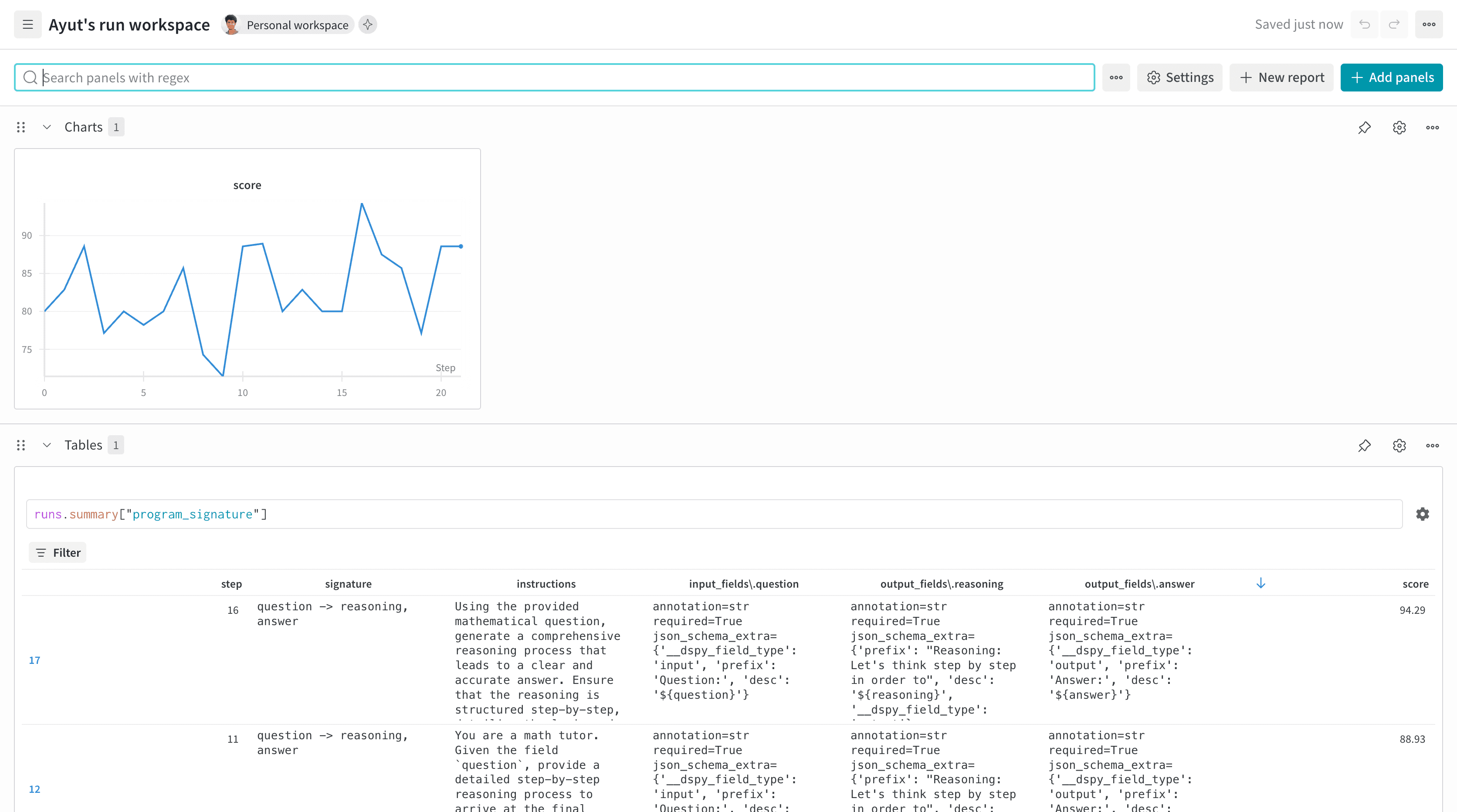This screenshot has height=812, width=1457.
Task: Click Add panels button
Action: point(1391,78)
